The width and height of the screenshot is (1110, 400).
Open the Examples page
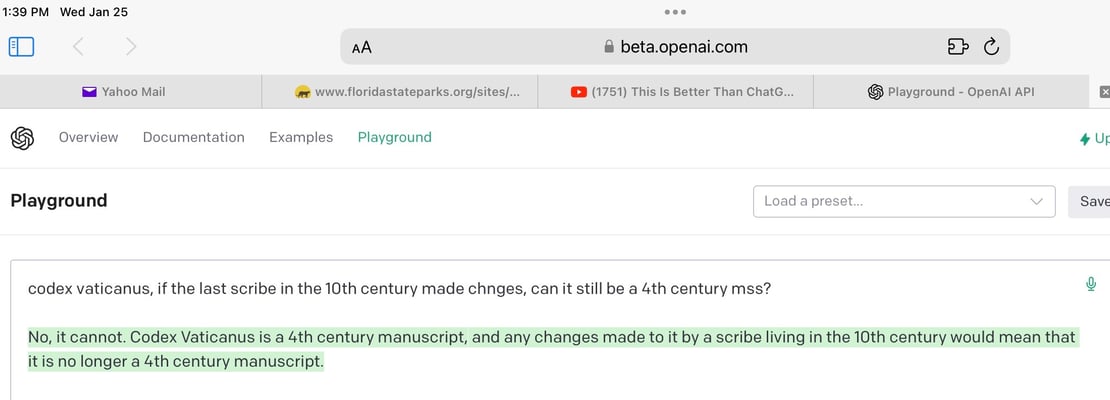click(301, 137)
